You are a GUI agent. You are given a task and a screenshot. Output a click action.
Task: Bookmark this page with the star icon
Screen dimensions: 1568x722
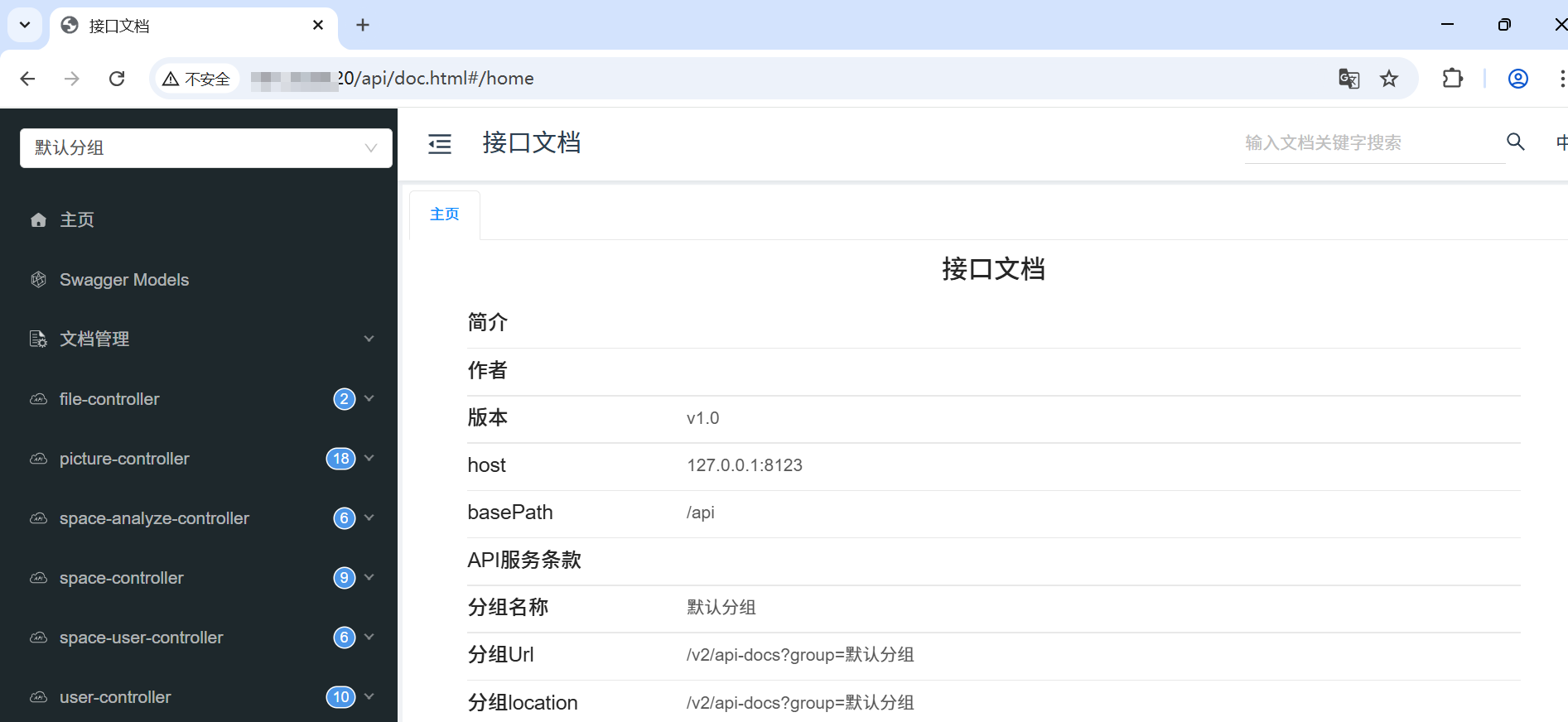1388,79
